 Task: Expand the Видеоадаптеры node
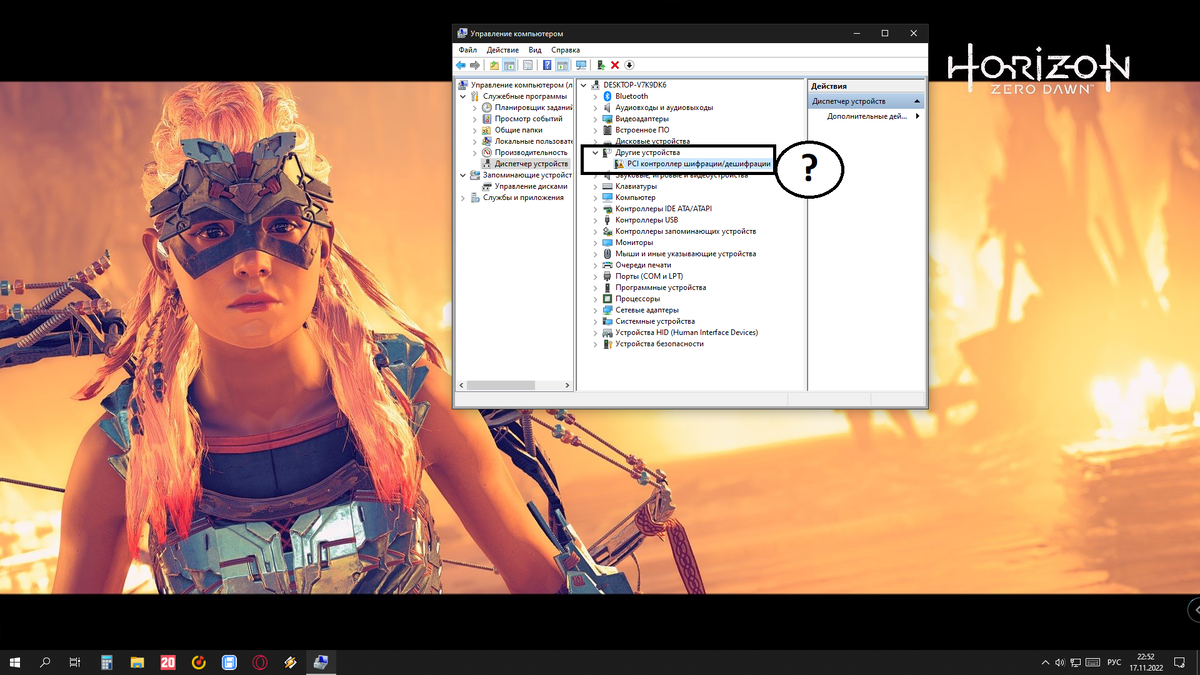pyautogui.click(x=595, y=119)
